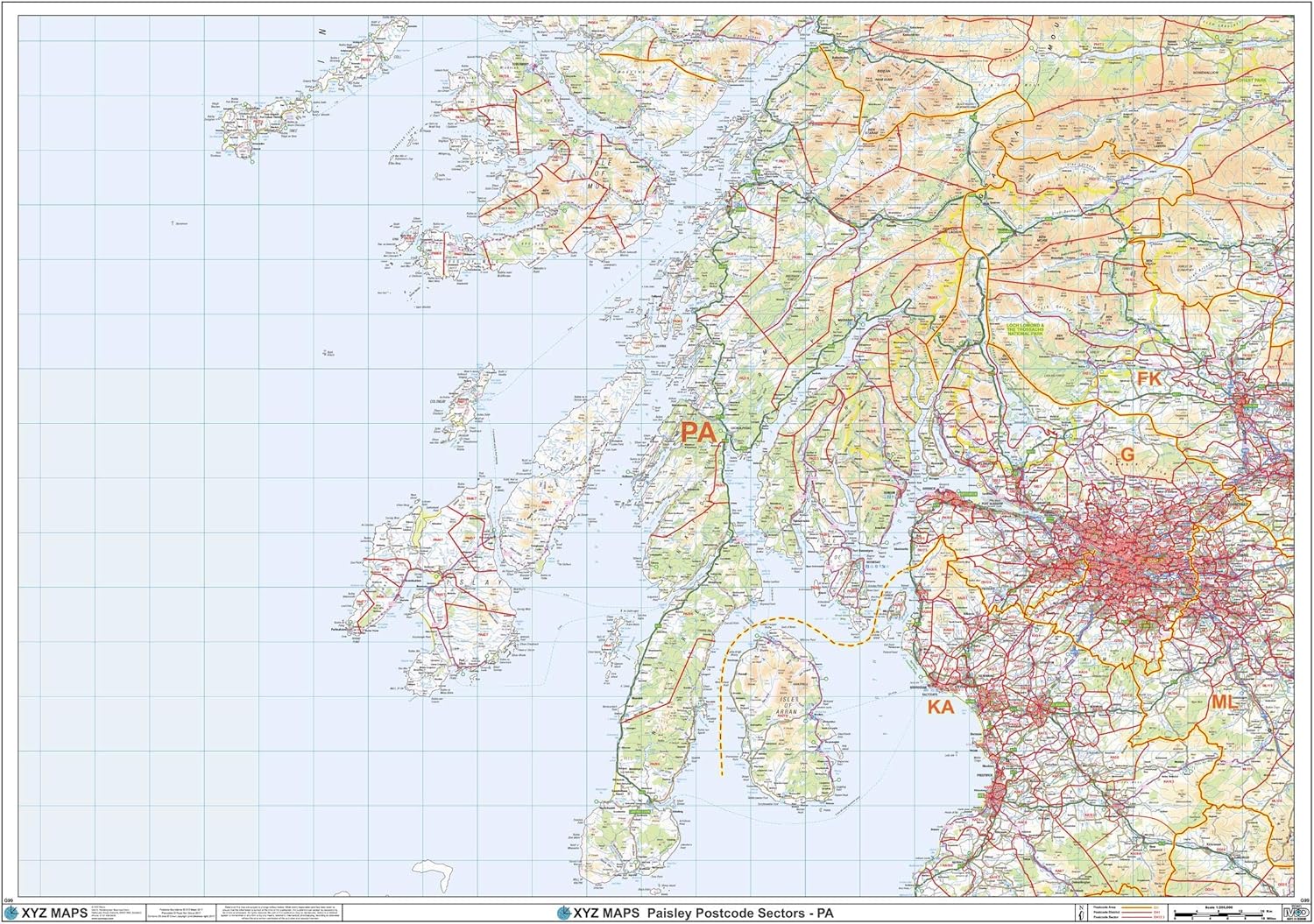Viewport: 1314px width, 924px height.
Task: Select the north arrow symbol in the footer
Action: [1081, 912]
